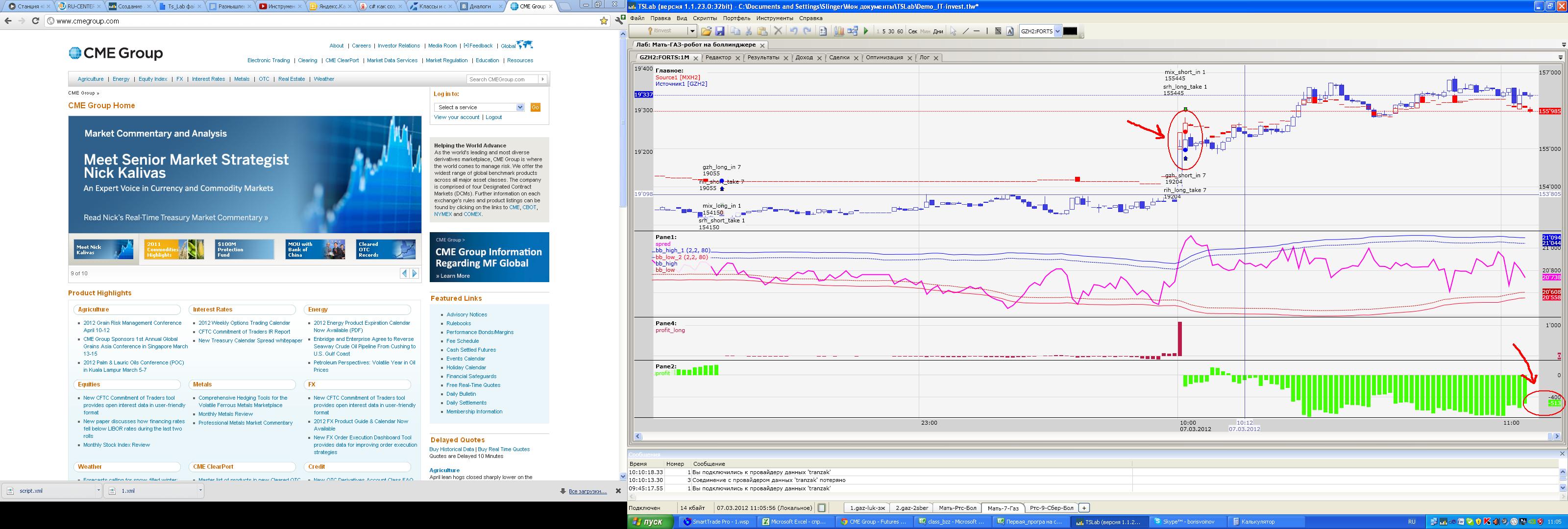Screen dimensions: 1568x529
Task: Toggle the Сек timeframe button
Action: (x=912, y=31)
